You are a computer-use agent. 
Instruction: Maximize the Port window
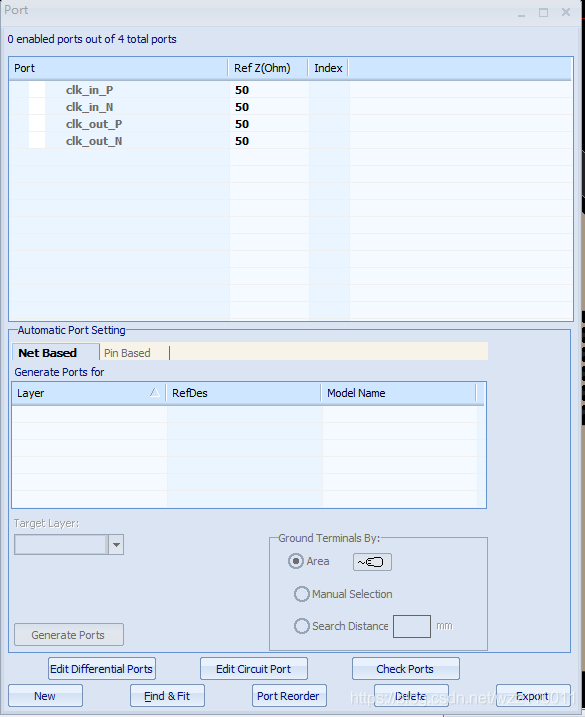pos(543,13)
